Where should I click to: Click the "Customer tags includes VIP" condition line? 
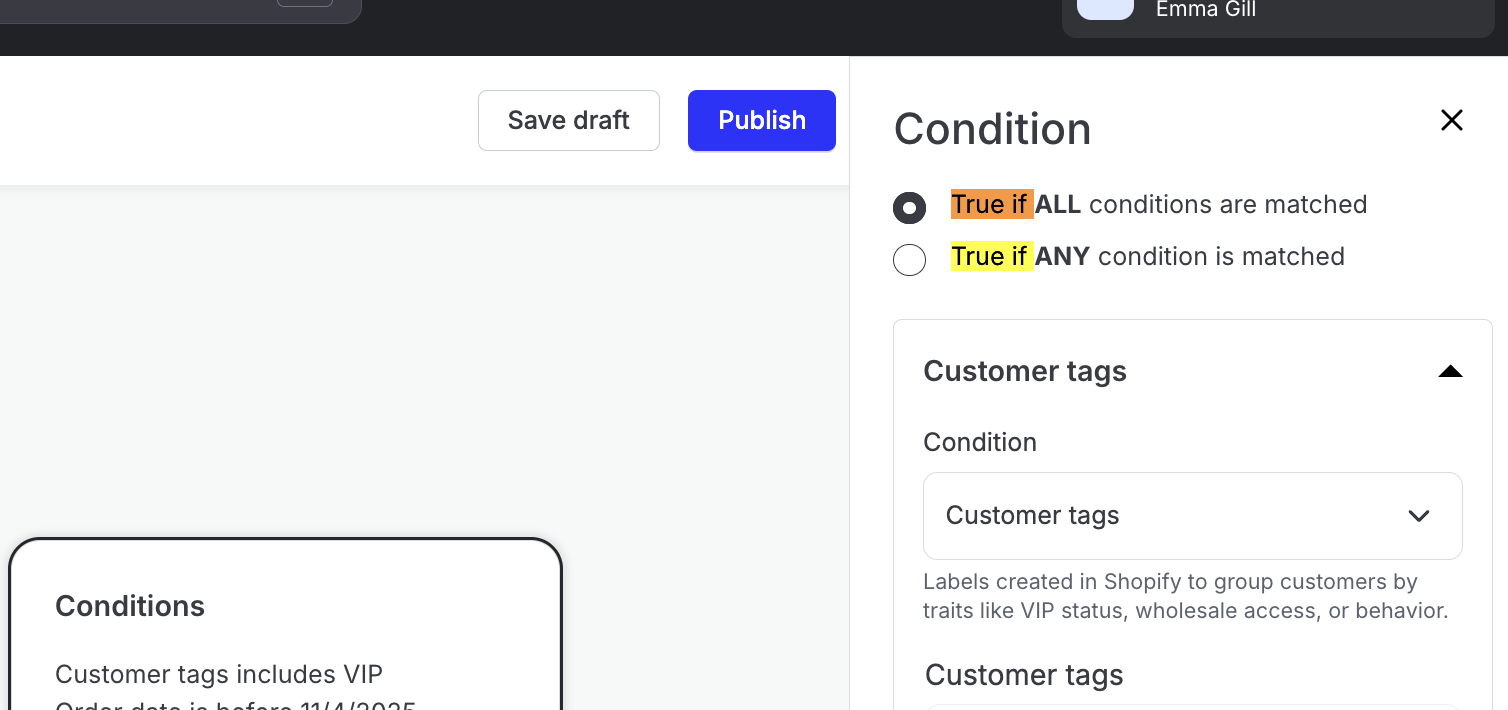coord(219,674)
